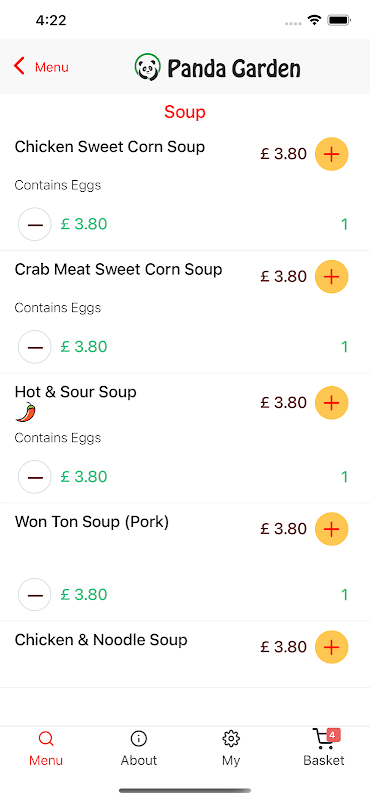
Task: Decrease Hot & Sour Soup quantity
Action: coord(35,477)
